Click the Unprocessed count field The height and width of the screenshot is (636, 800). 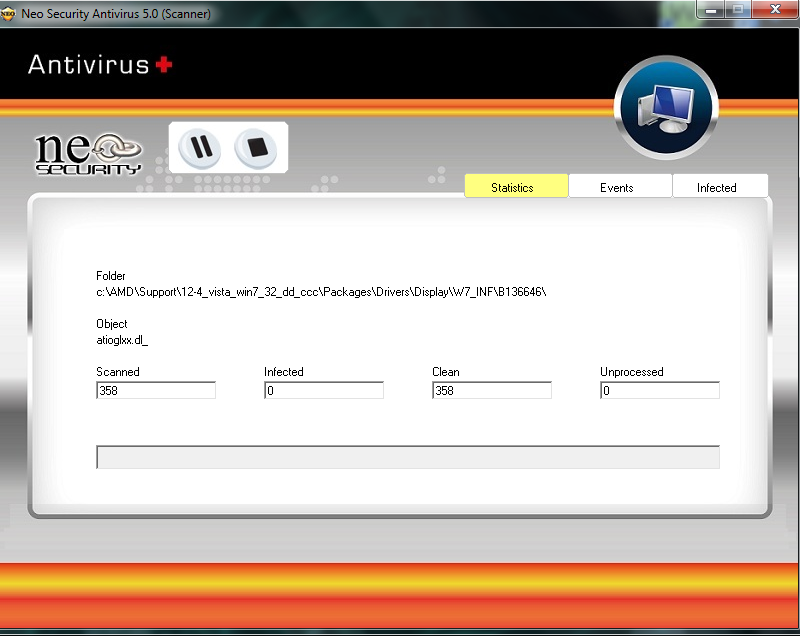pos(659,390)
